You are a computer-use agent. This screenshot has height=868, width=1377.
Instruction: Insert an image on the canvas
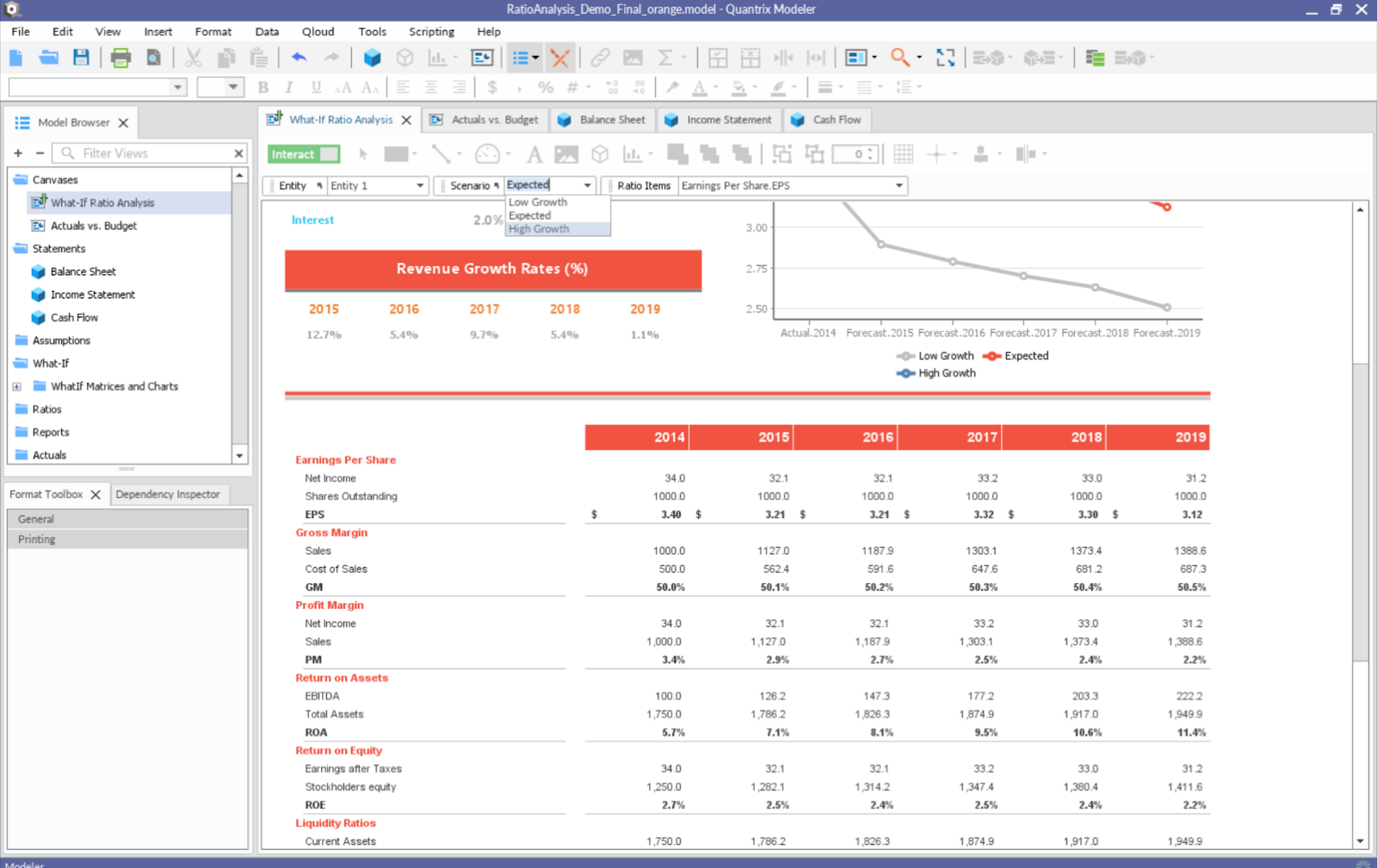[566, 154]
